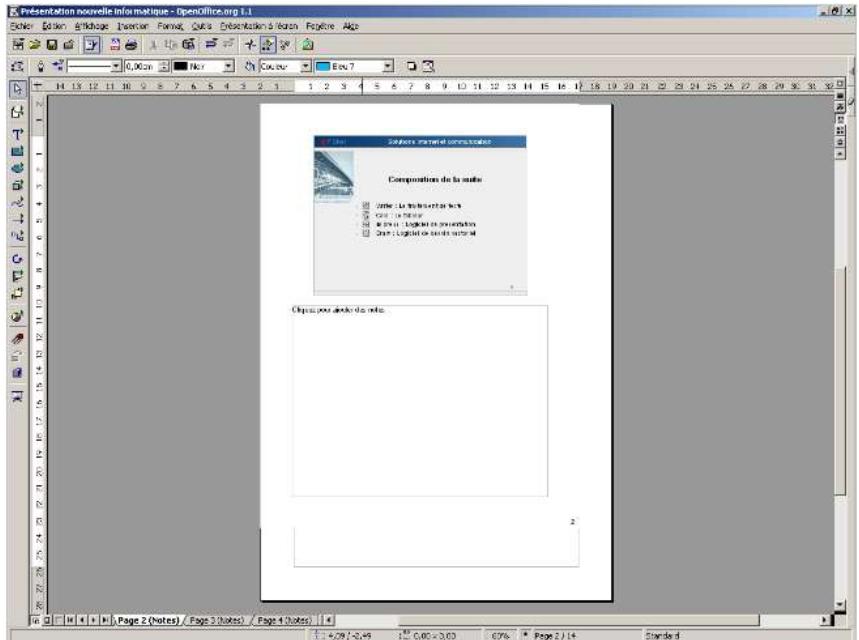Click the horizontal scrollbar right arrow
Screen dimensions: 859x640
pos(825,620)
